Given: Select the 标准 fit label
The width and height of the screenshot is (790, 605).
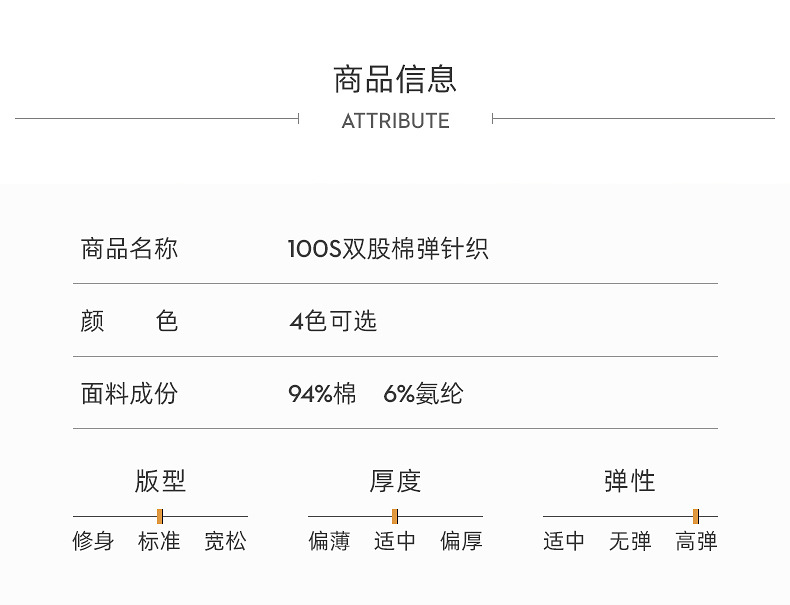Looking at the screenshot, I should (x=159, y=542).
